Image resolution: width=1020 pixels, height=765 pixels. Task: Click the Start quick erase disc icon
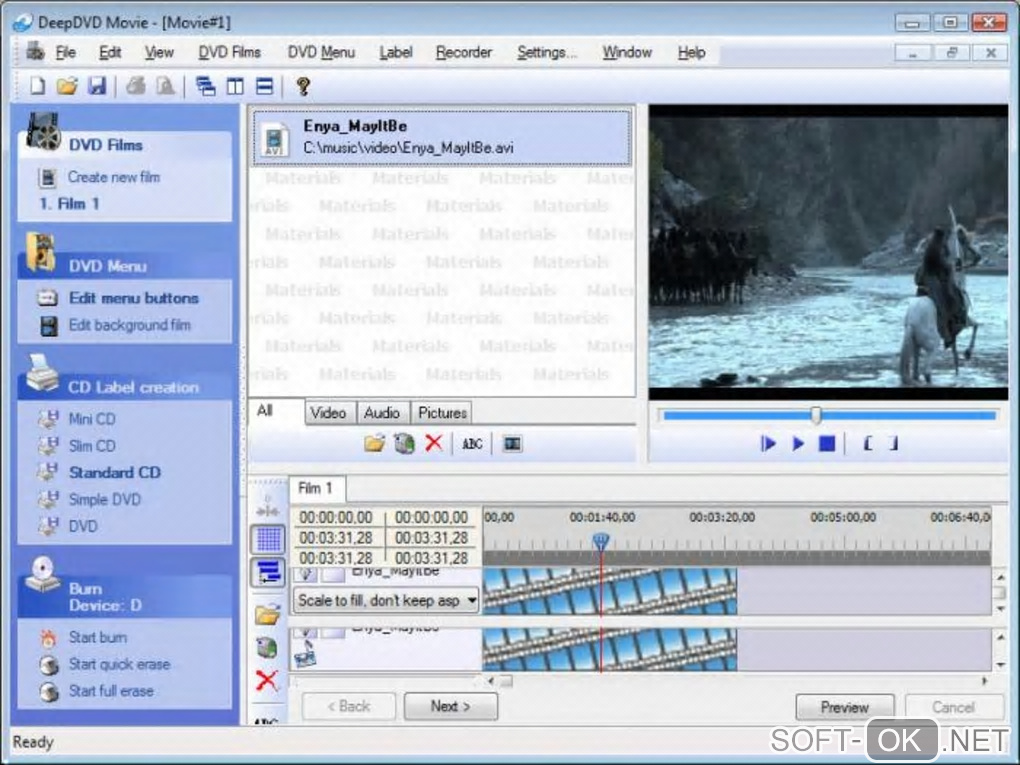tap(49, 664)
